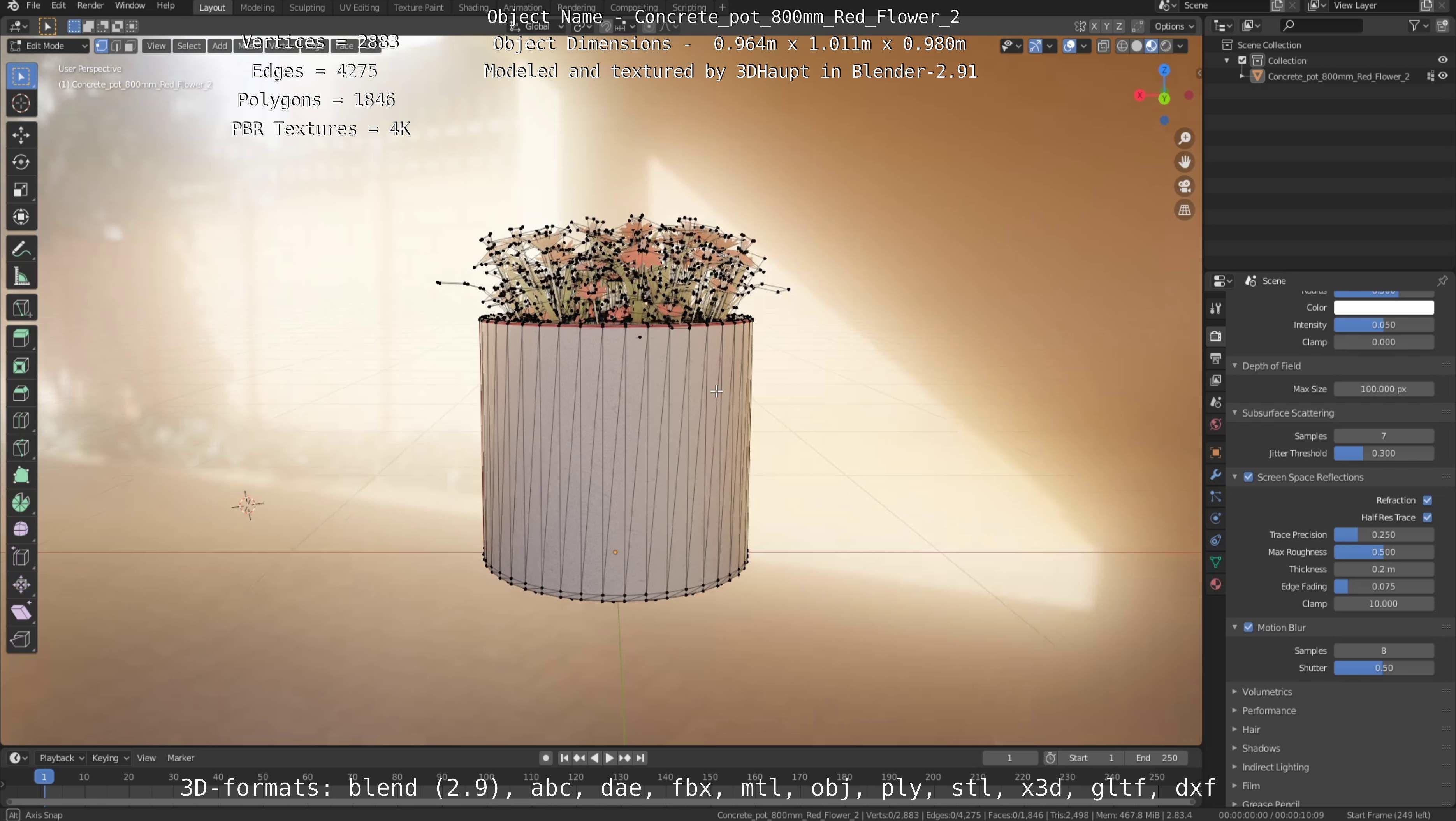Open the Render menu
1456x821 pixels.
[90, 6]
